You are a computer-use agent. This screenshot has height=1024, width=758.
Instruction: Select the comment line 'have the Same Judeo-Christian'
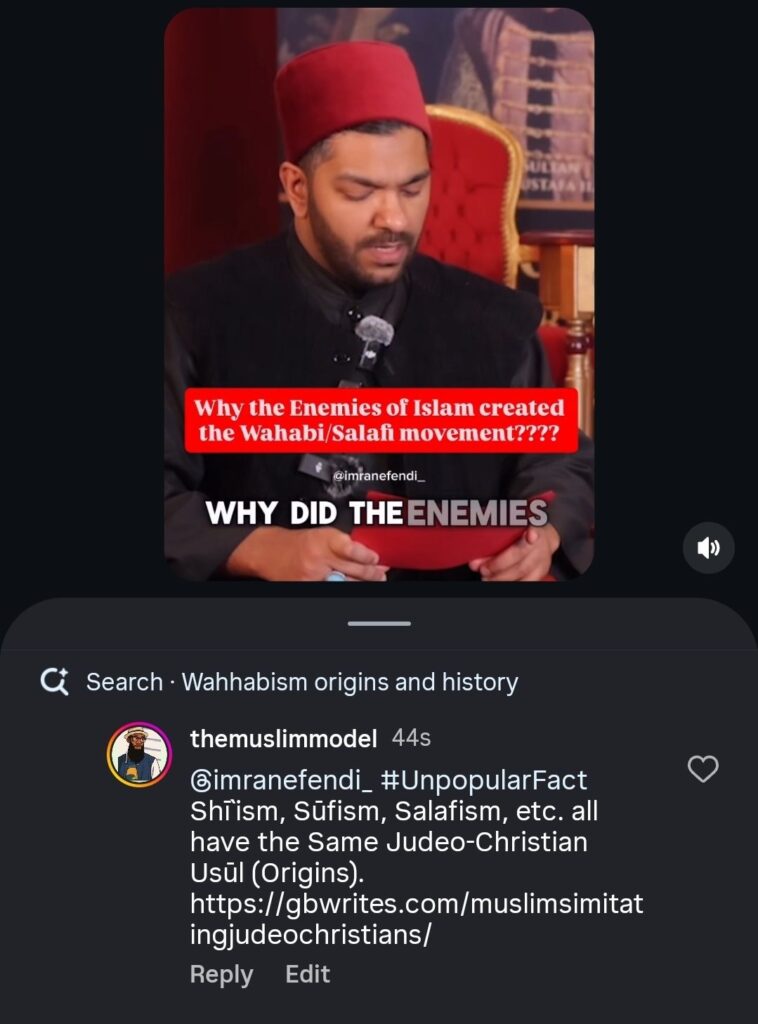388,842
